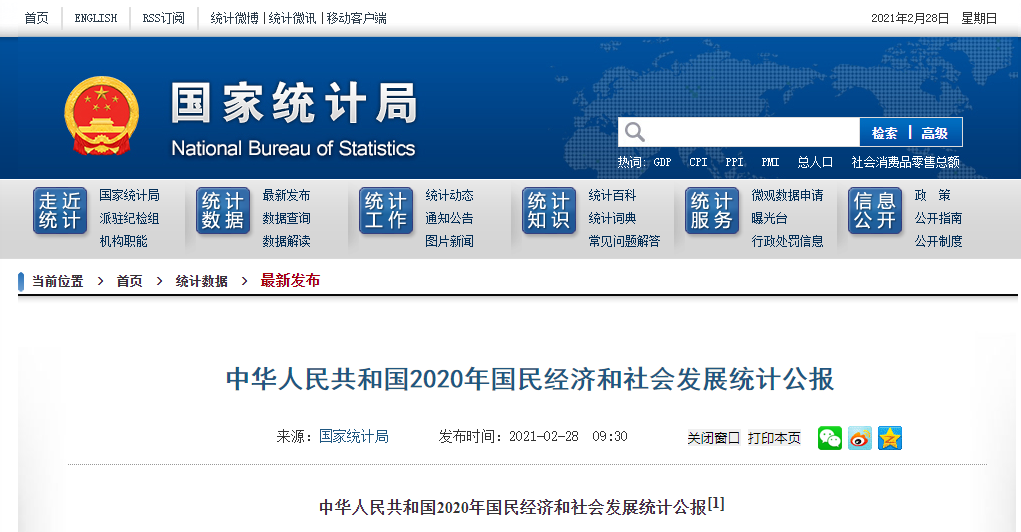Screen dimensions: 1021x532
Task: Select hot word PMI
Action: tap(770, 162)
